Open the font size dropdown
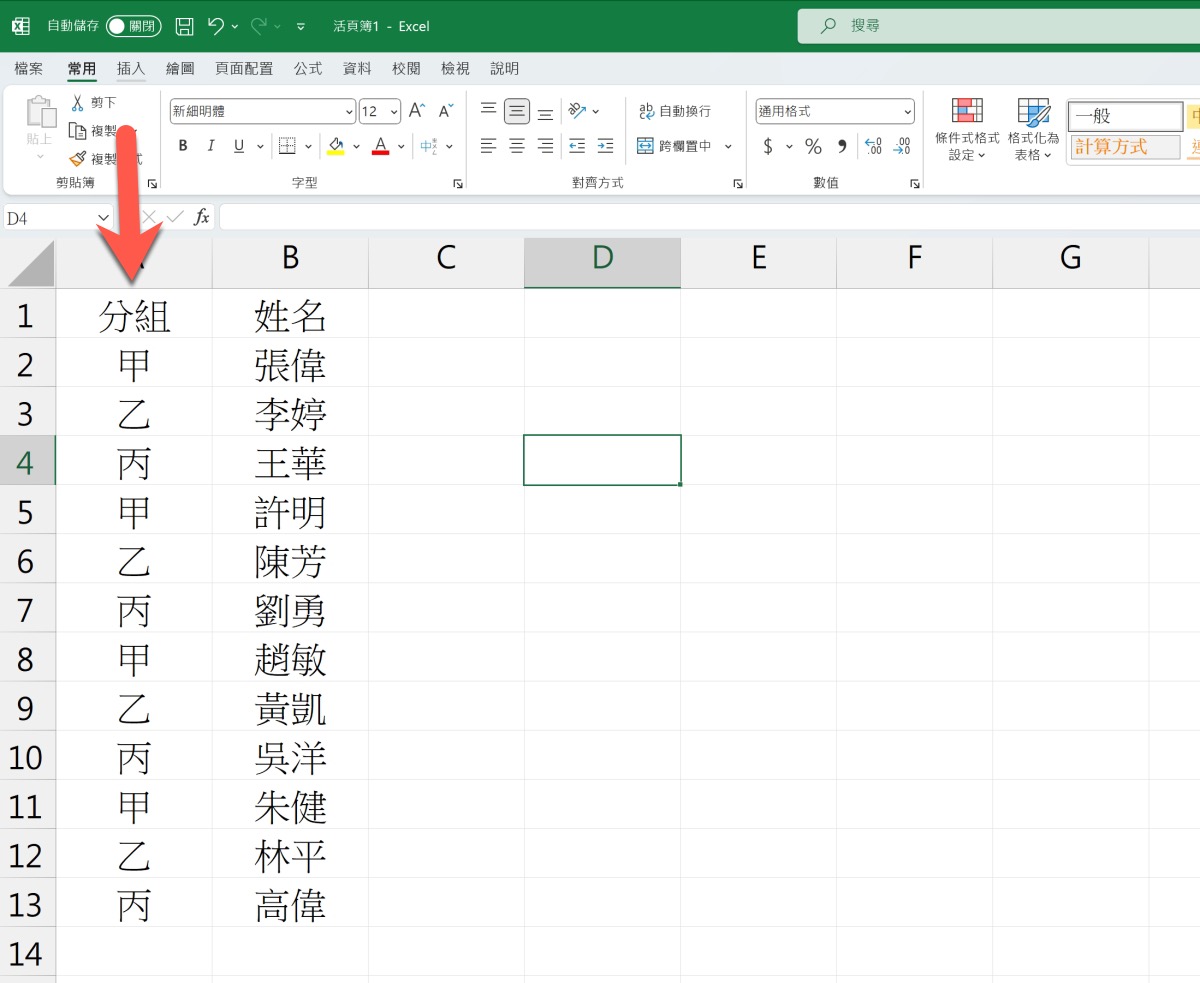The width and height of the screenshot is (1200, 983). [x=394, y=111]
